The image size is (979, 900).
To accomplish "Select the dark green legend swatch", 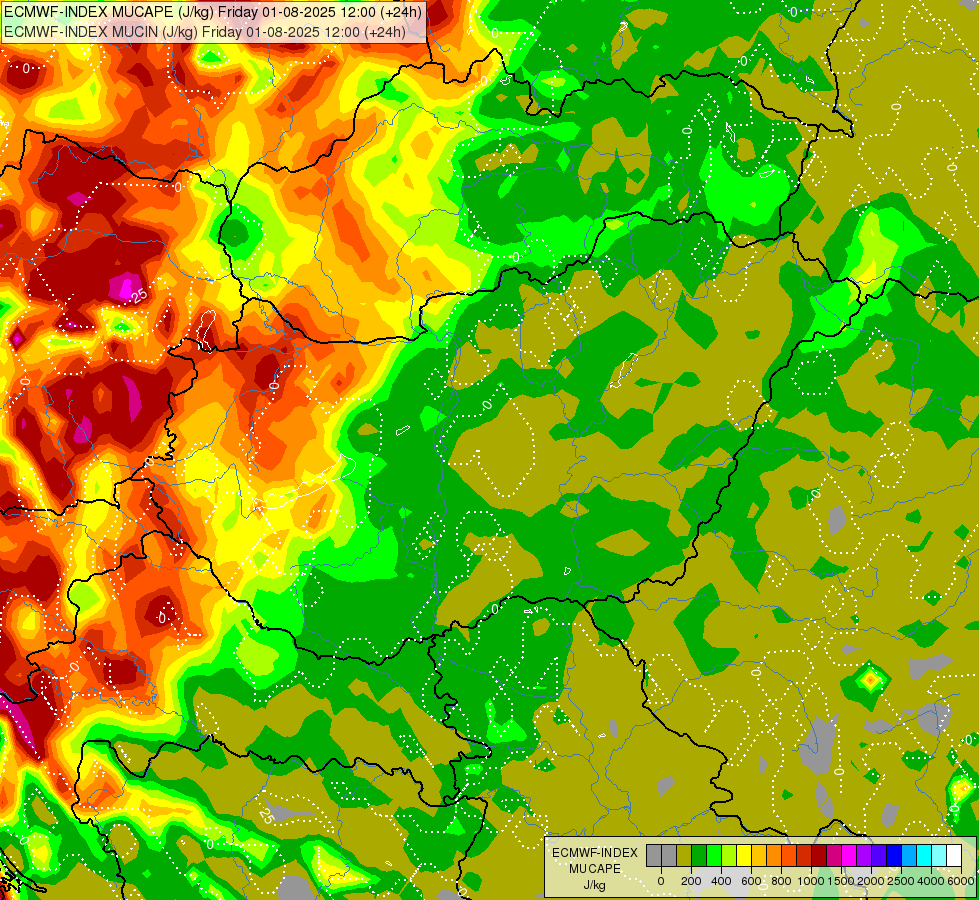I will pyautogui.click(x=699, y=855).
